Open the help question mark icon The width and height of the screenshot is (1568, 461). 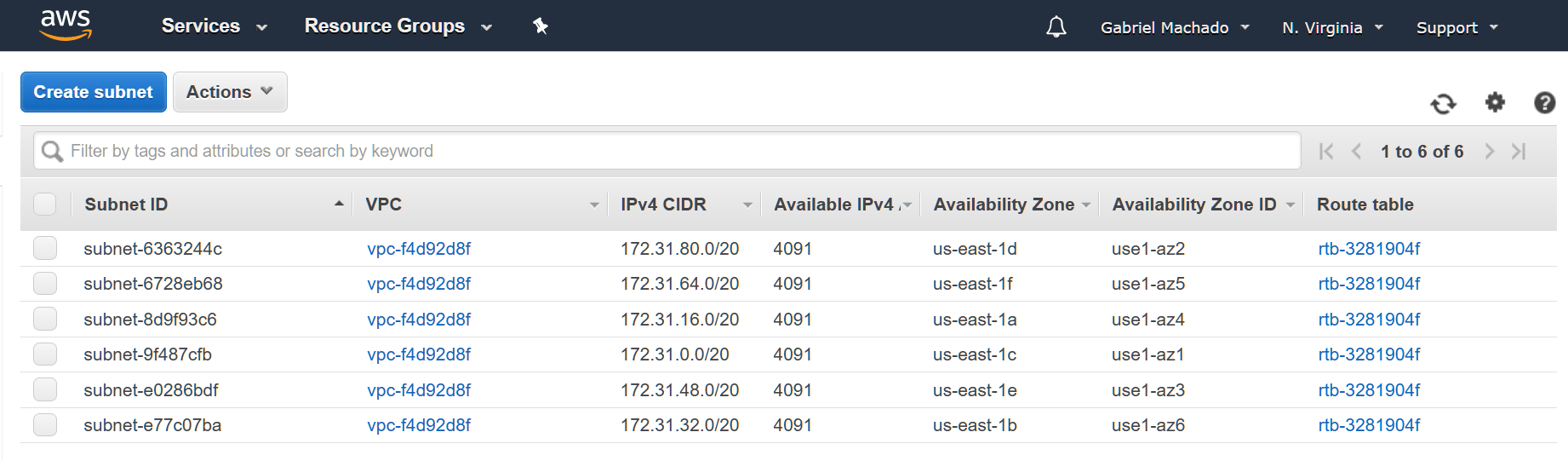coord(1544,103)
